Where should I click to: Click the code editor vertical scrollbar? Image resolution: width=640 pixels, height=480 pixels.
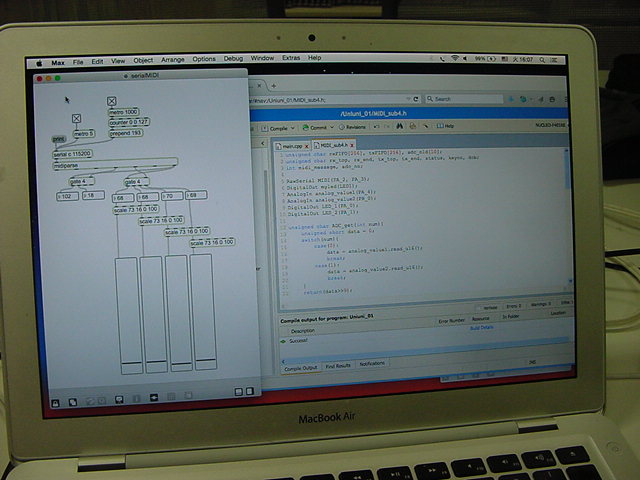(567, 216)
